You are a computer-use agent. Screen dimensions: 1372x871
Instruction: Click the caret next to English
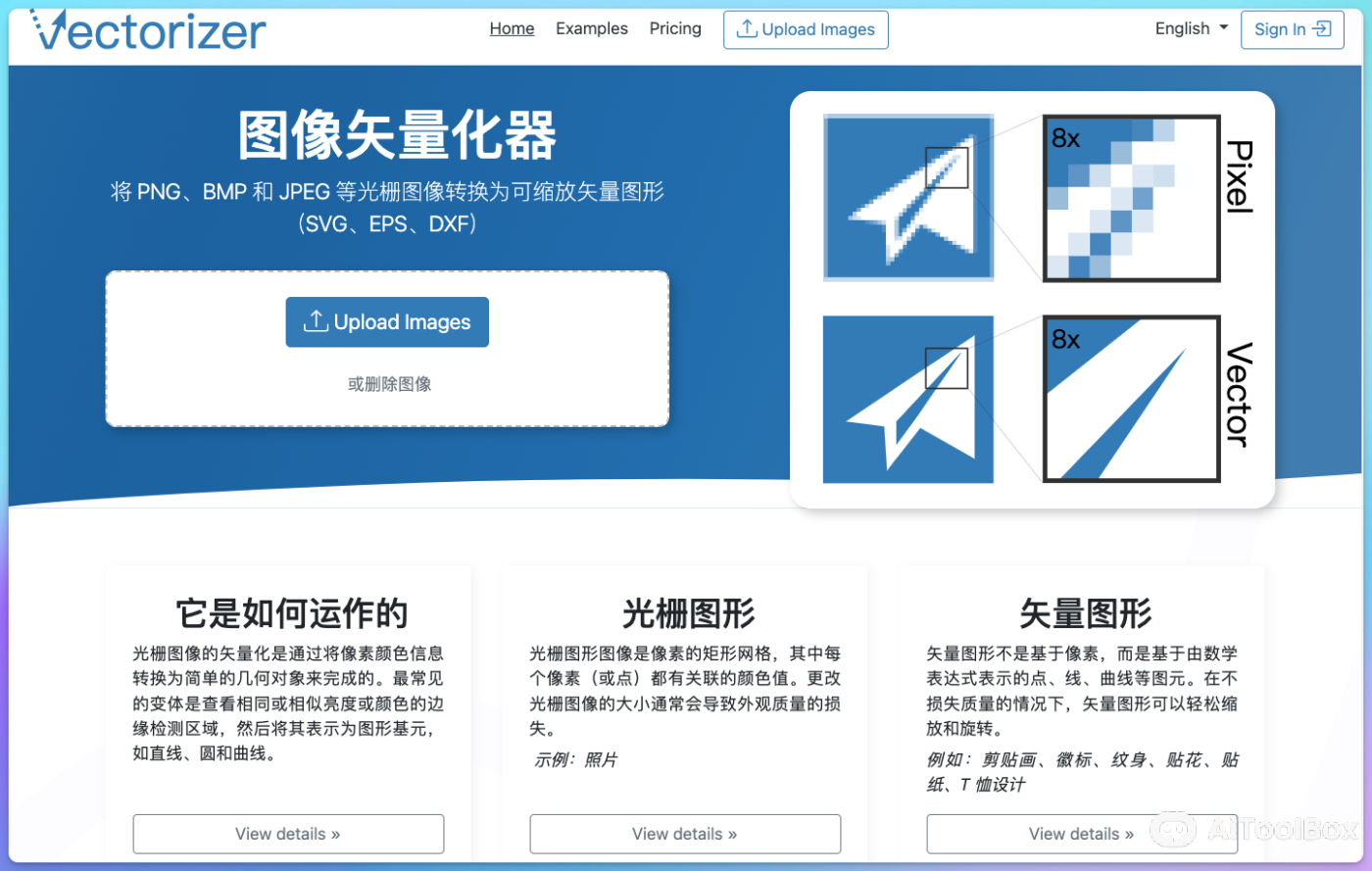(1223, 28)
